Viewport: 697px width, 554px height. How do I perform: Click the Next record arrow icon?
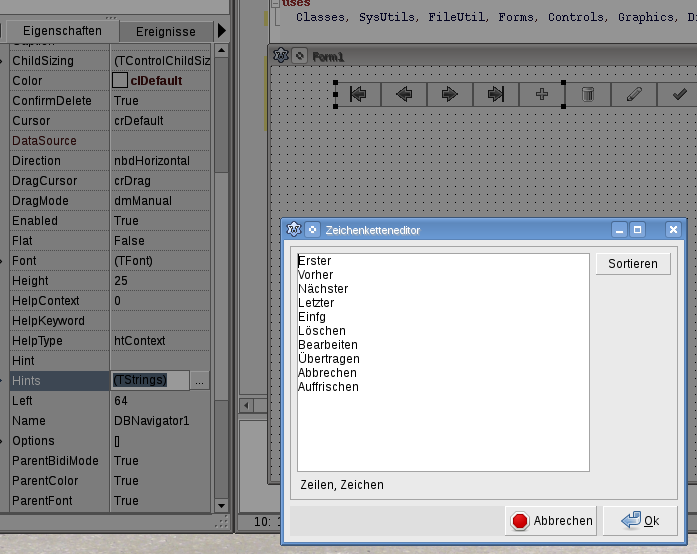(450, 94)
